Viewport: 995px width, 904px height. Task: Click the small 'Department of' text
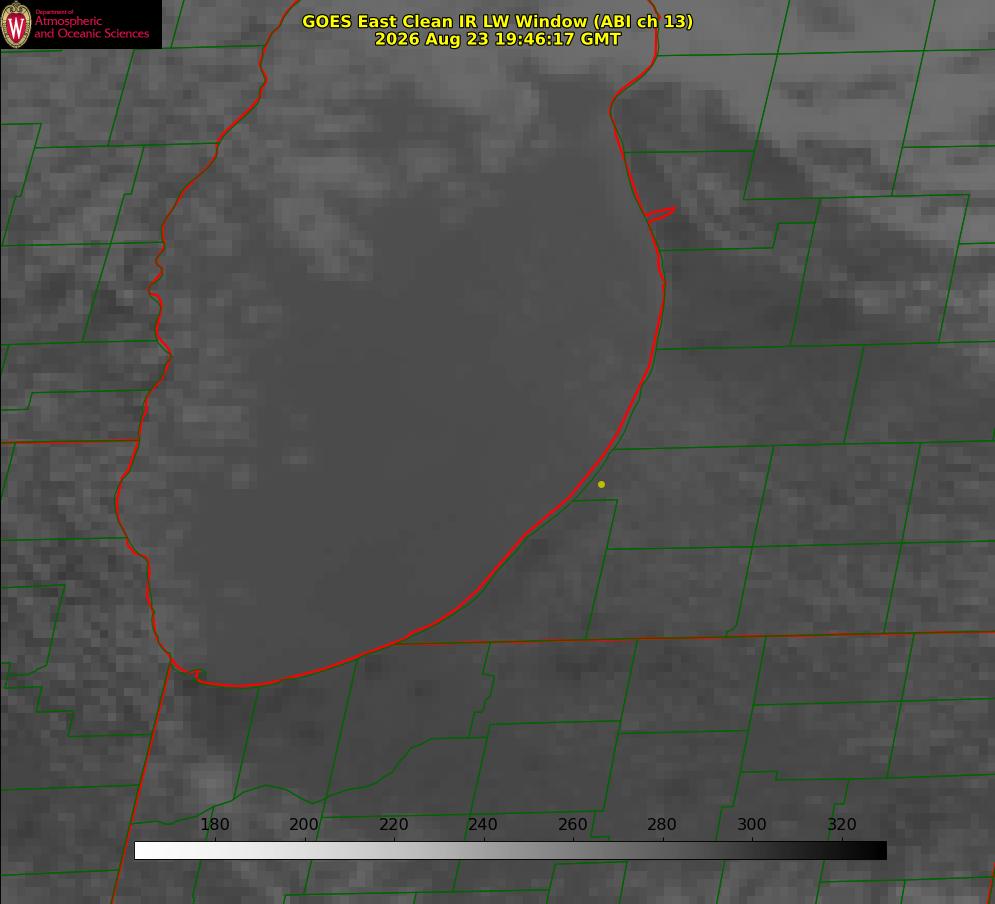click(54, 12)
